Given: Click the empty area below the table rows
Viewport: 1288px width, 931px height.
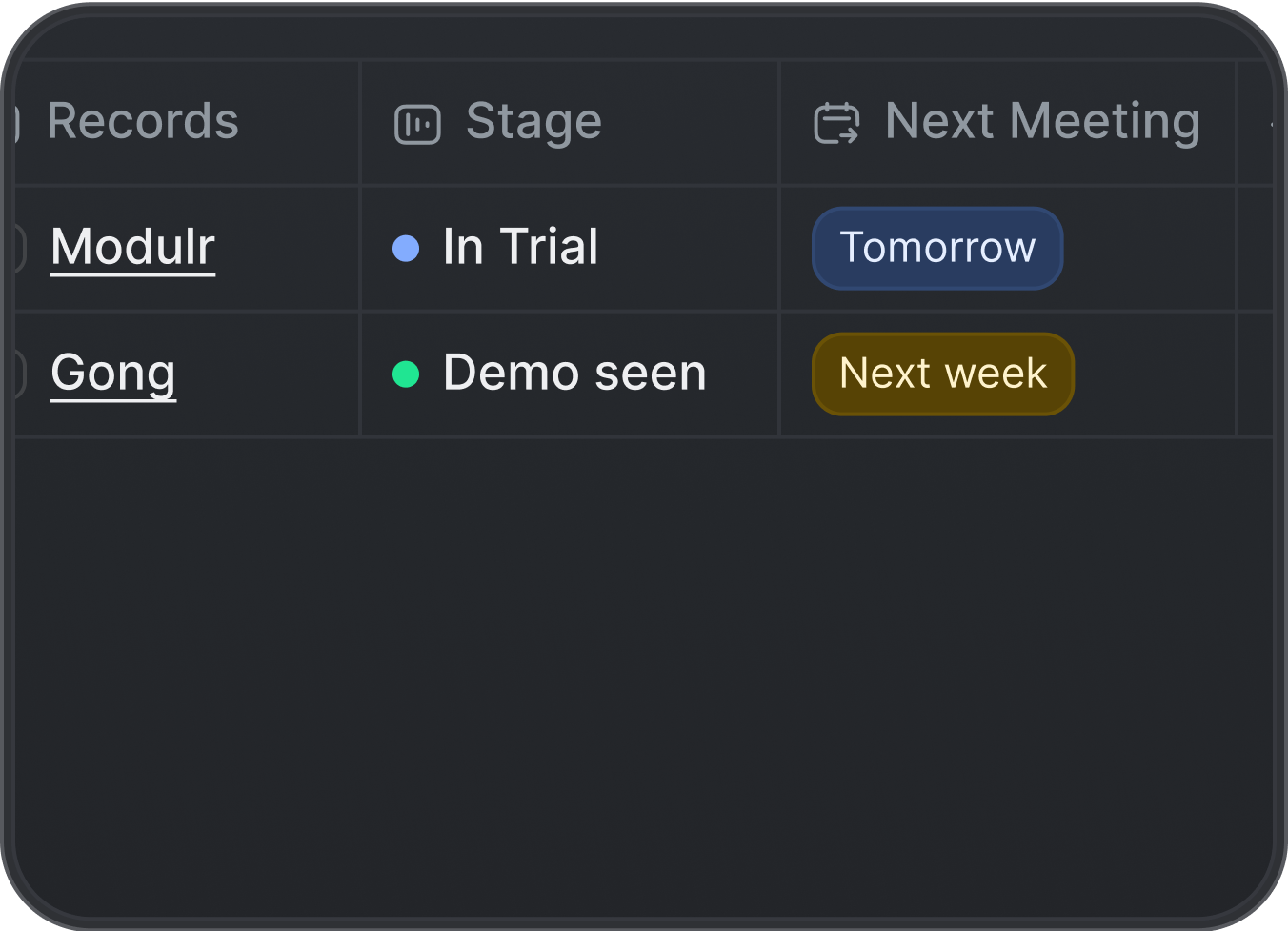Looking at the screenshot, I should [x=644, y=667].
